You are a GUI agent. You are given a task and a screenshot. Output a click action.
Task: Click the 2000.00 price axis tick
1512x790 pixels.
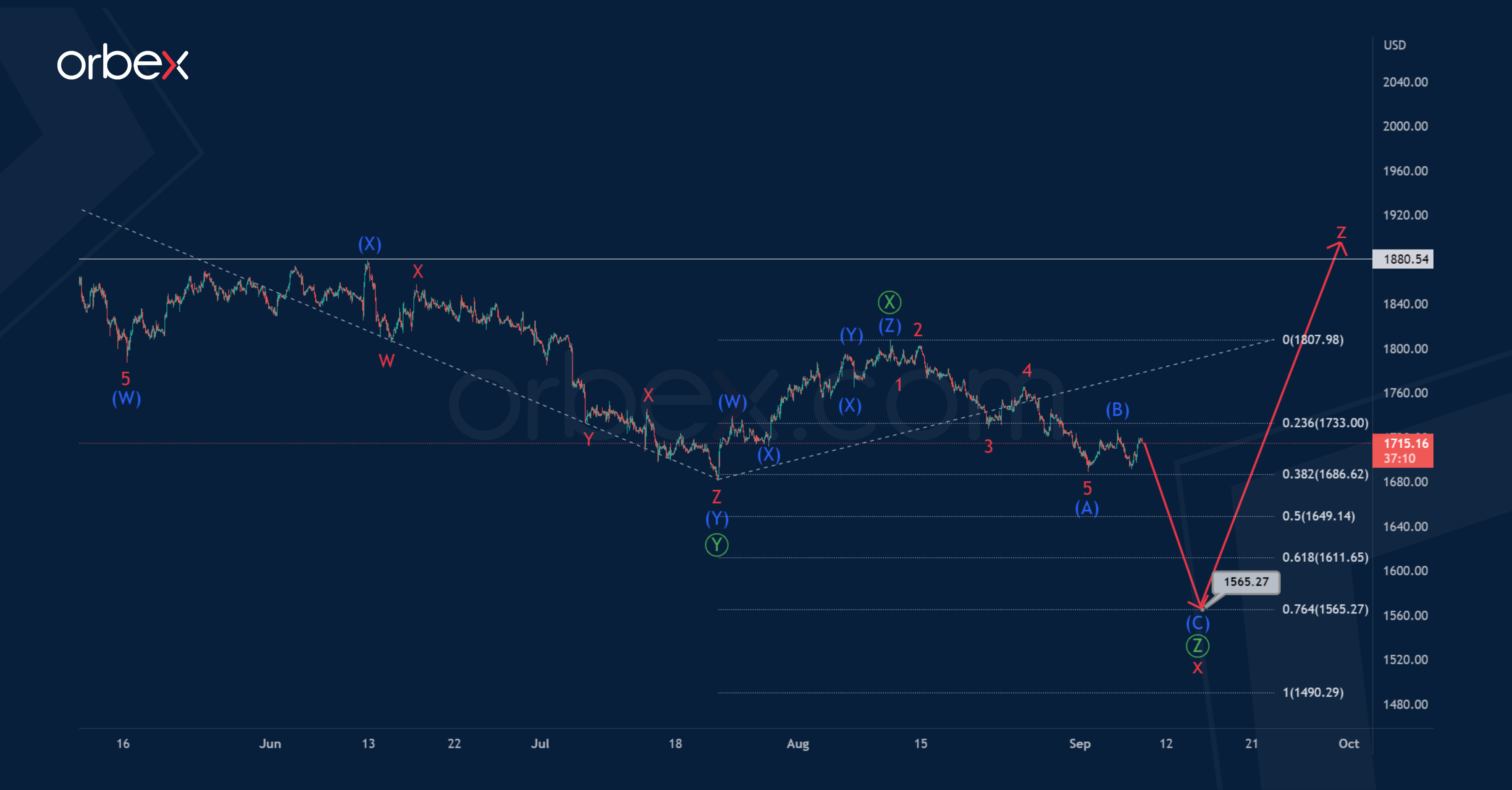tap(1405, 126)
